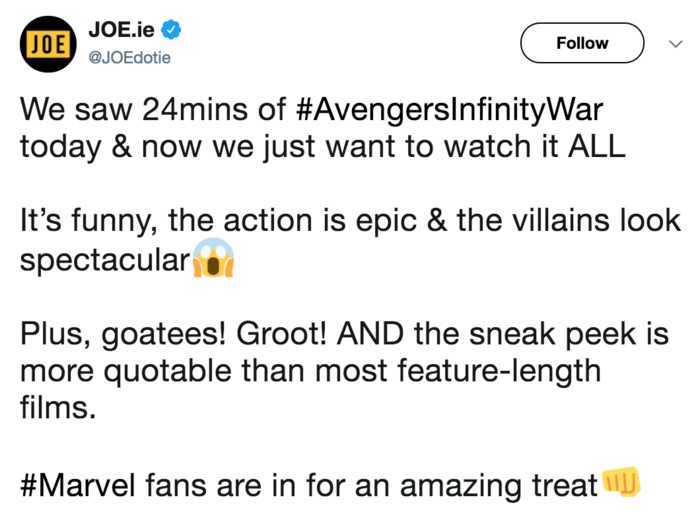Click the capitalized word "ALL"
This screenshot has height=512, width=700.
596,146
